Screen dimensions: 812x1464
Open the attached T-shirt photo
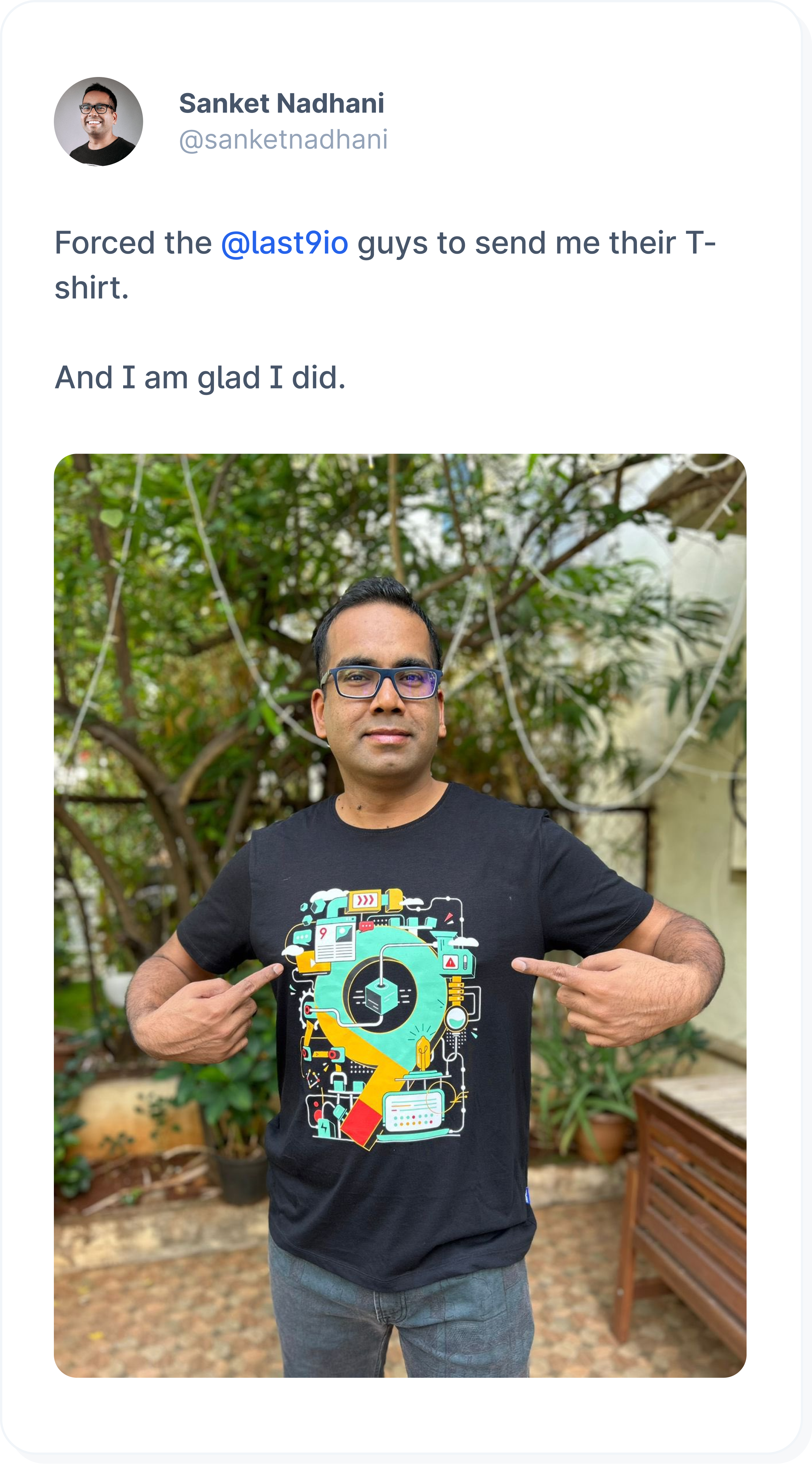400,915
